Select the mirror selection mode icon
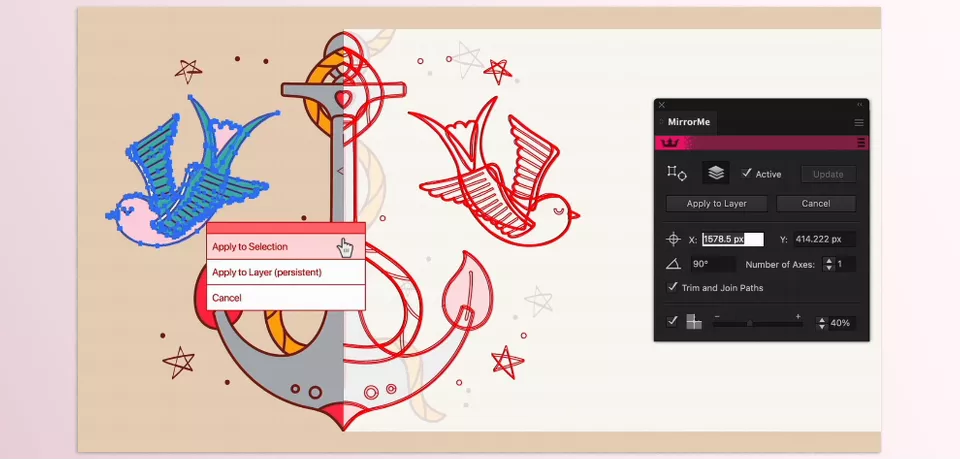 pyautogui.click(x=677, y=173)
